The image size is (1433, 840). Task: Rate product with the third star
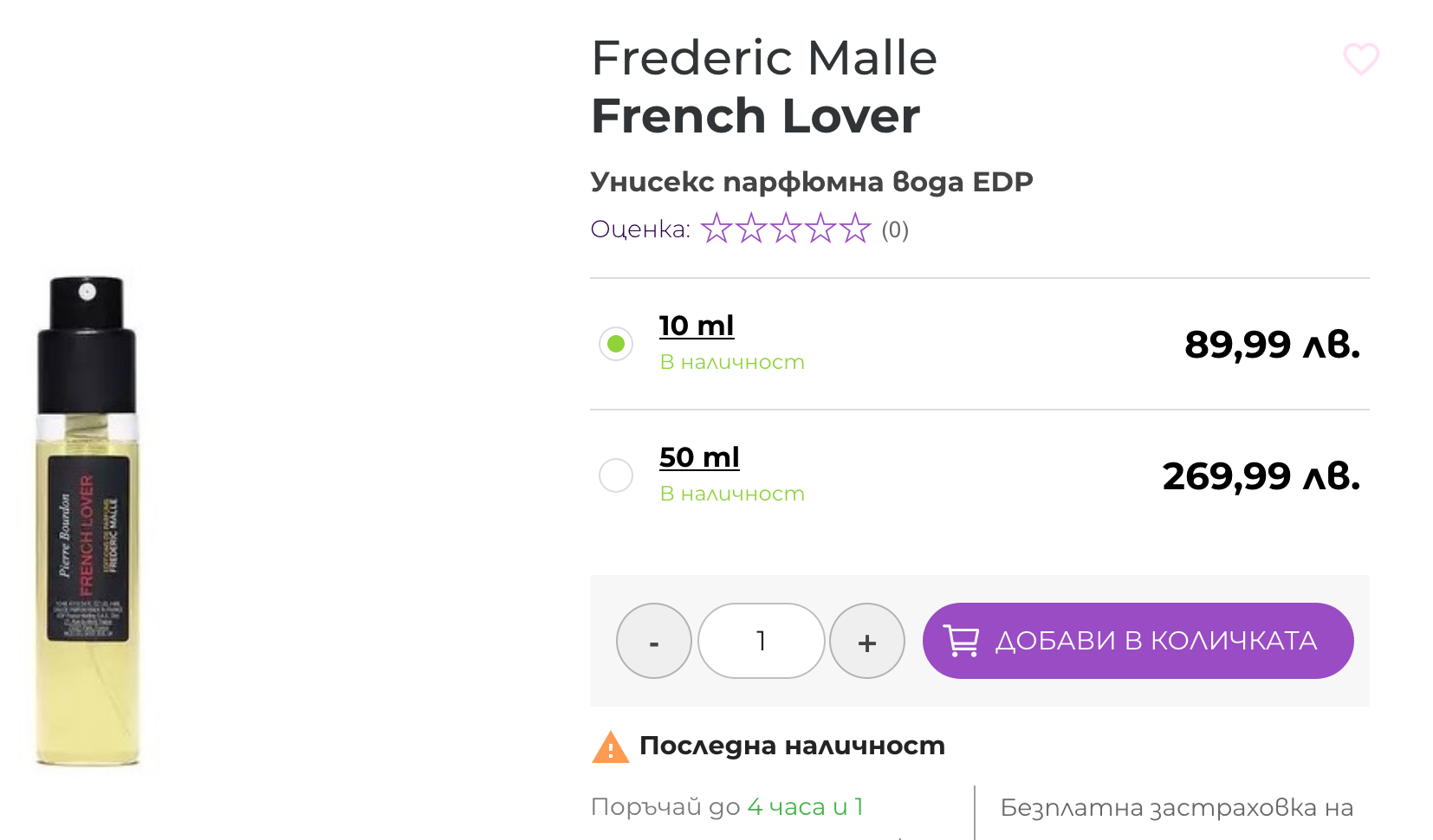[x=786, y=229]
